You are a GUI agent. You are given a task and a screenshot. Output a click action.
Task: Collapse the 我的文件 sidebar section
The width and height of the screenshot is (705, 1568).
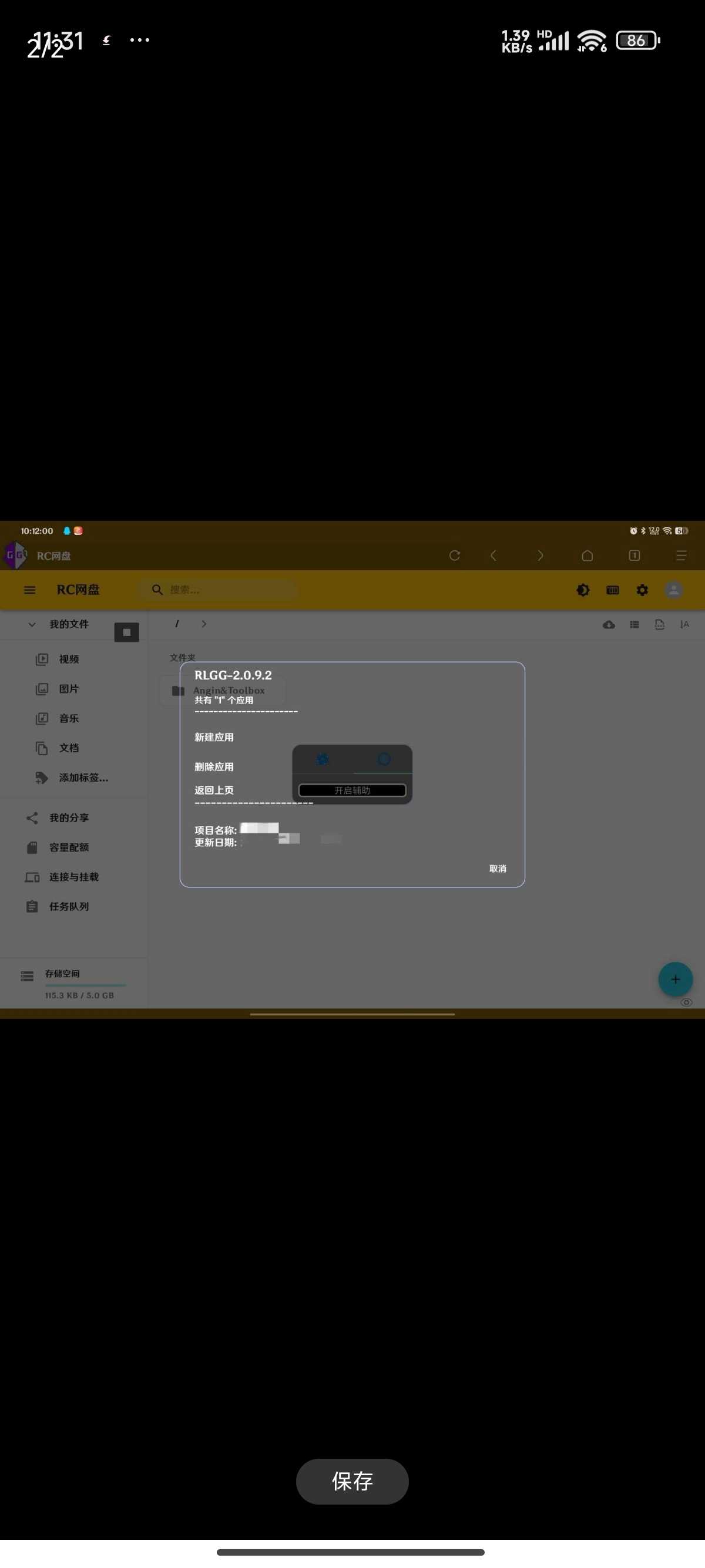[x=32, y=624]
